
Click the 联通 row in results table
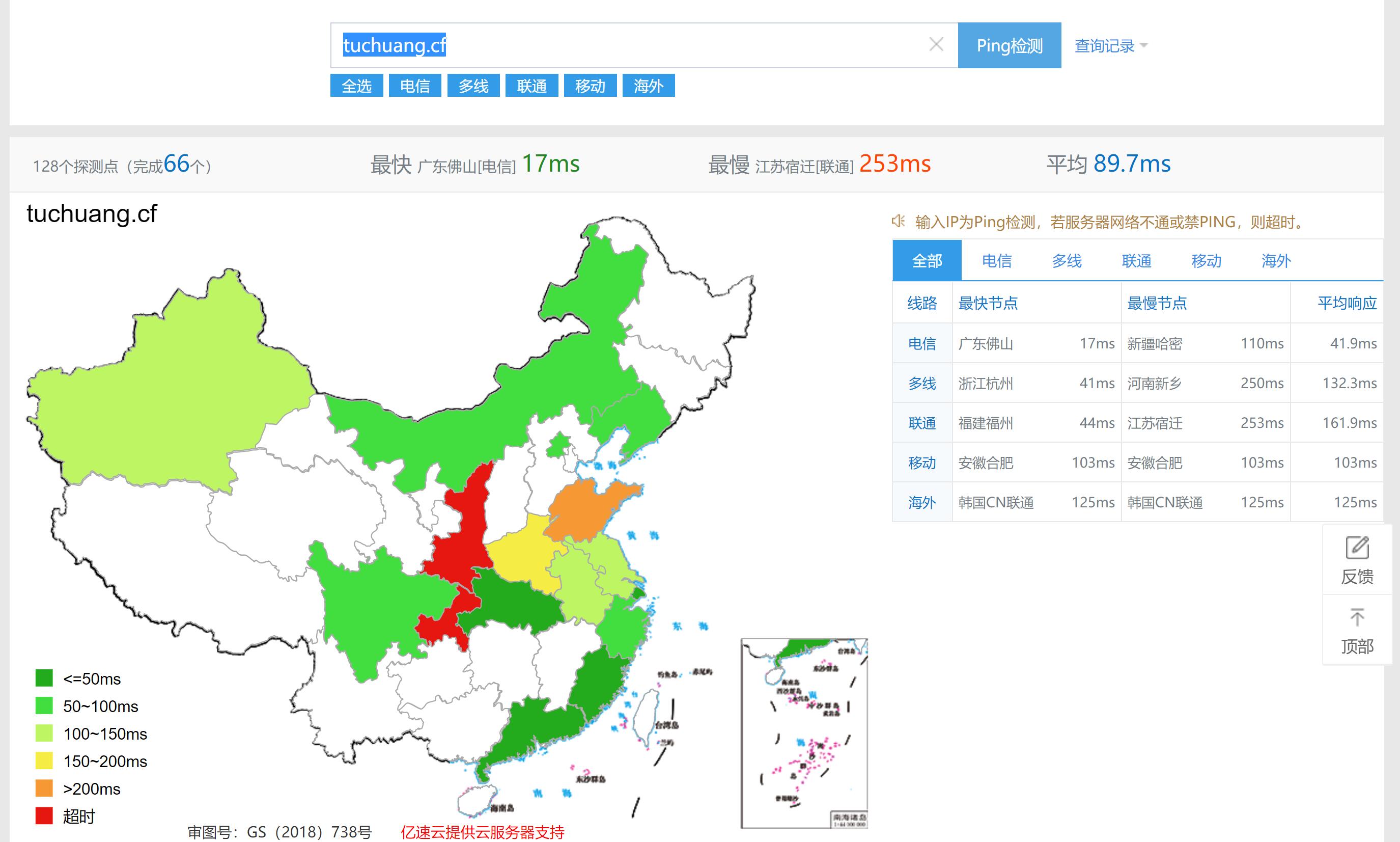coord(921,423)
